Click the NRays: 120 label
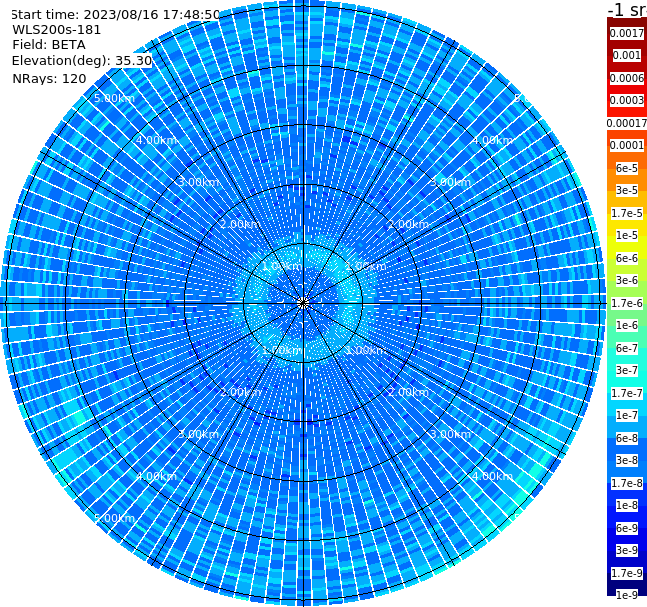Screen dimensions: 647x607 pyautogui.click(x=49, y=78)
